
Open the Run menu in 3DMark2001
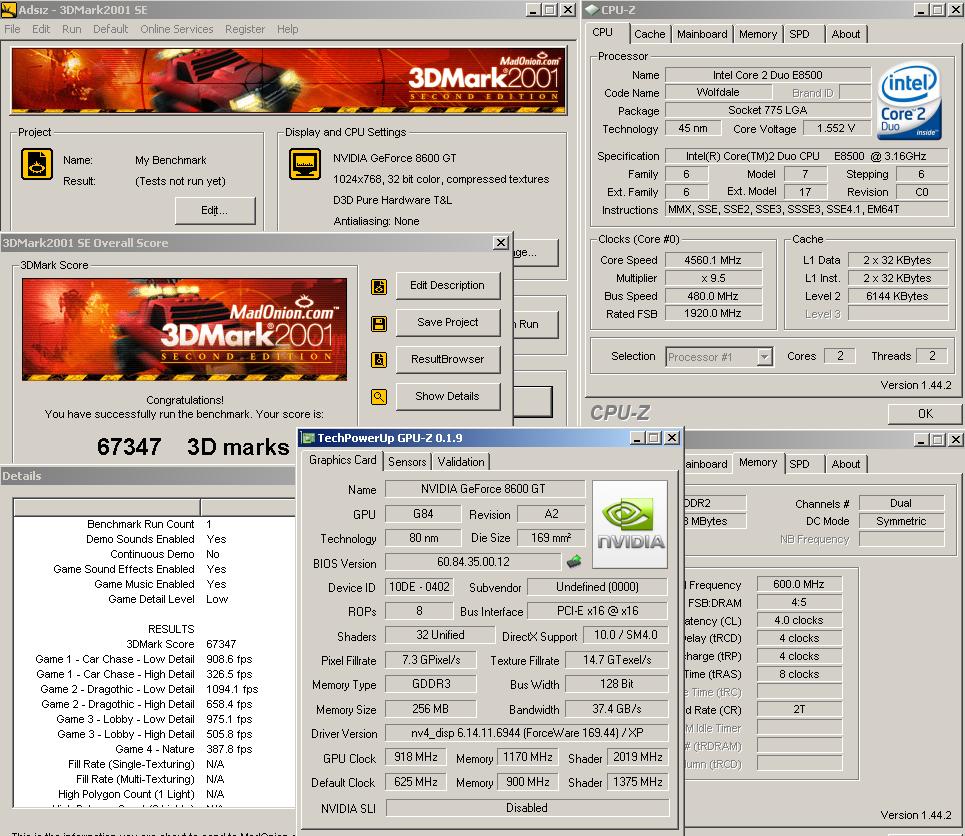(x=71, y=29)
